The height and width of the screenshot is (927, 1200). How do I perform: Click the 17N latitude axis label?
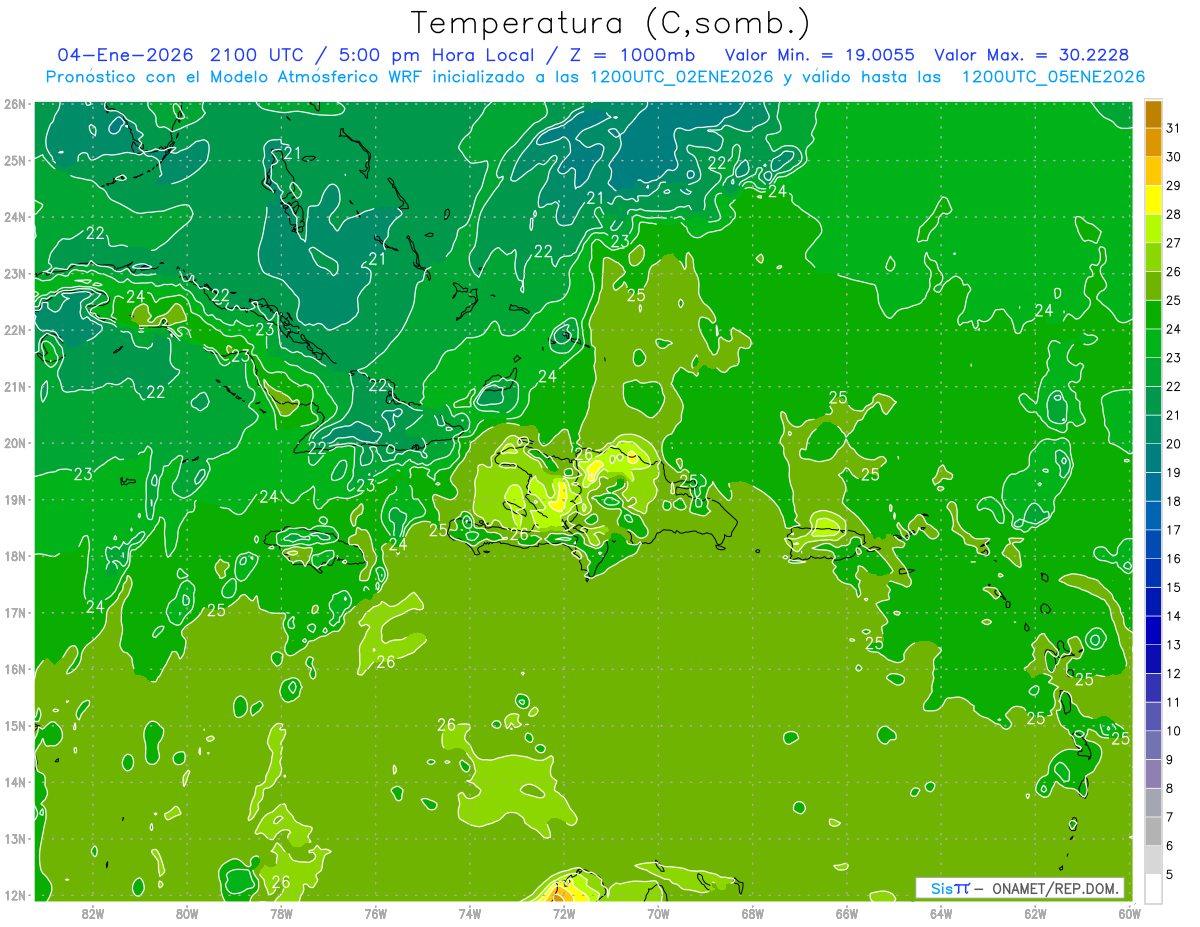point(15,612)
